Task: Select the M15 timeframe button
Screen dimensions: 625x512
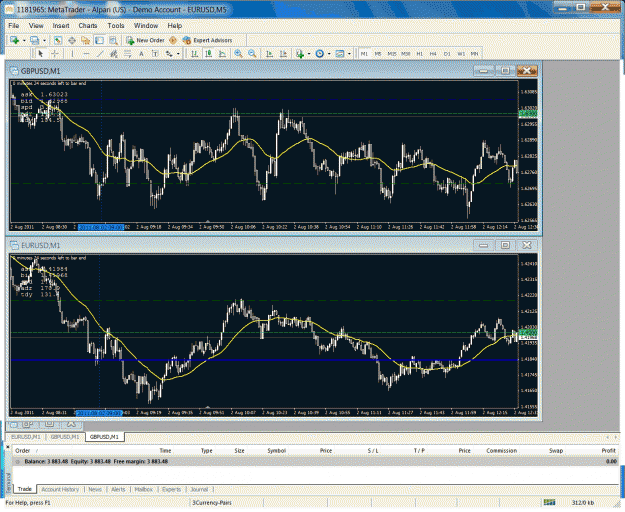Action: [x=392, y=54]
